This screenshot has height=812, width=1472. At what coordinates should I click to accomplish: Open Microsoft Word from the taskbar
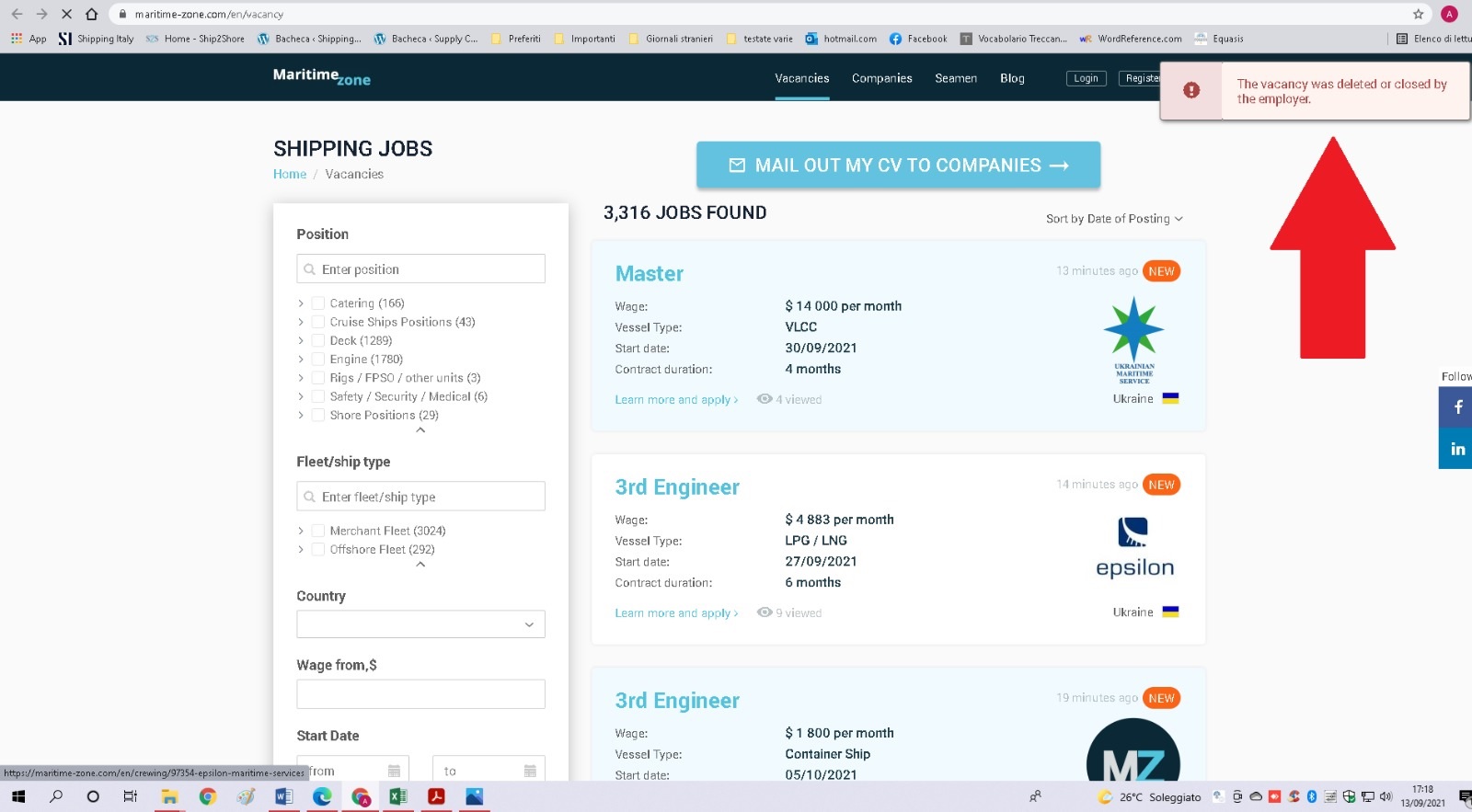(283, 796)
